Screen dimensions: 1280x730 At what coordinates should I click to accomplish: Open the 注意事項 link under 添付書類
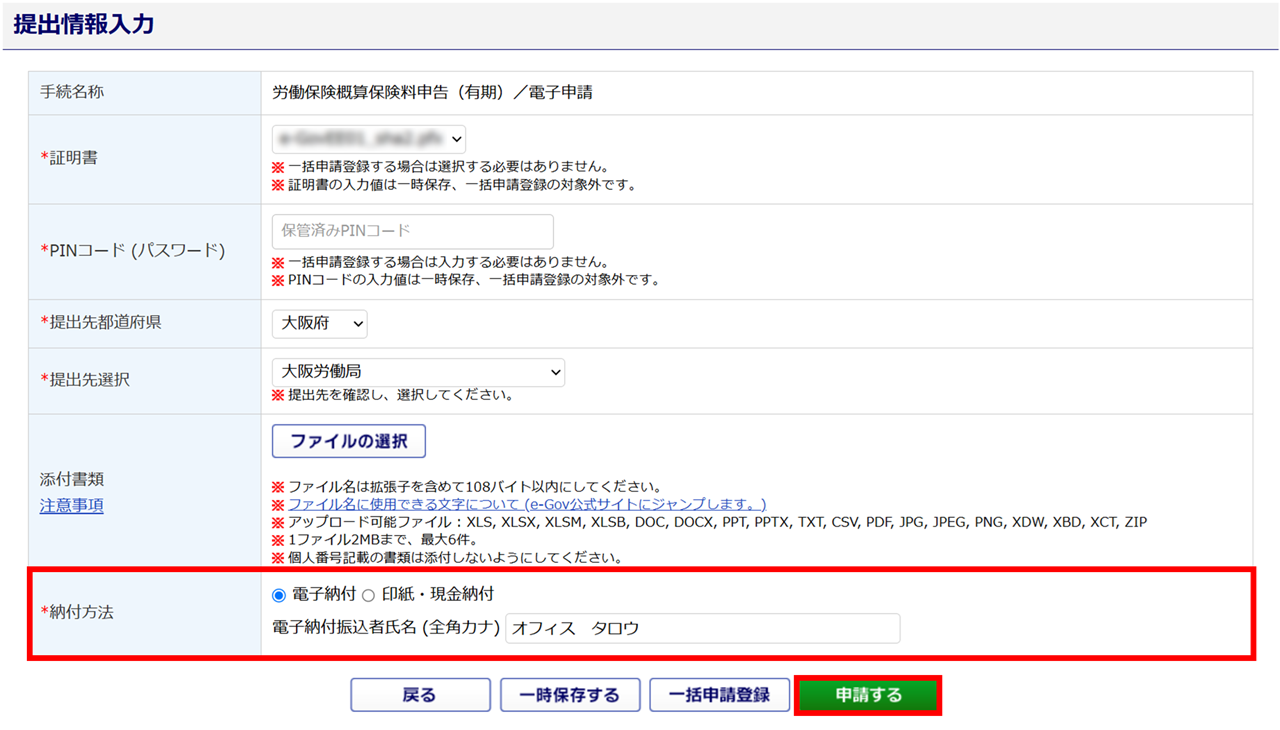tap(71, 506)
